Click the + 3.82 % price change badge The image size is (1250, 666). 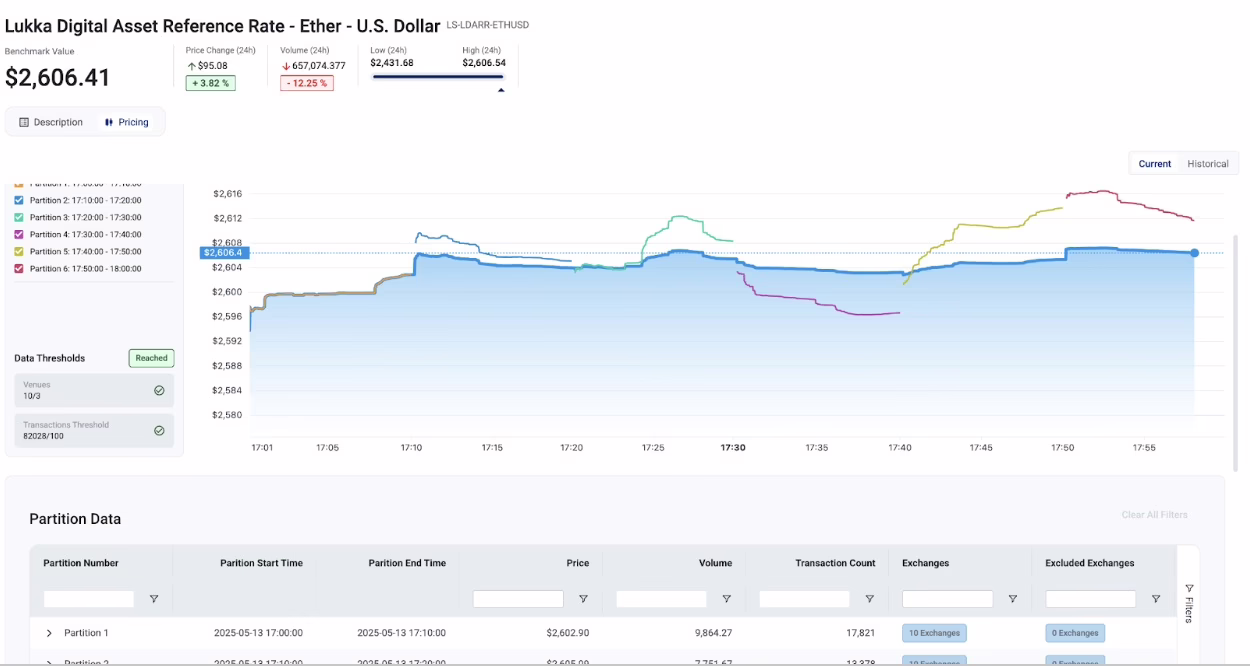click(x=211, y=83)
